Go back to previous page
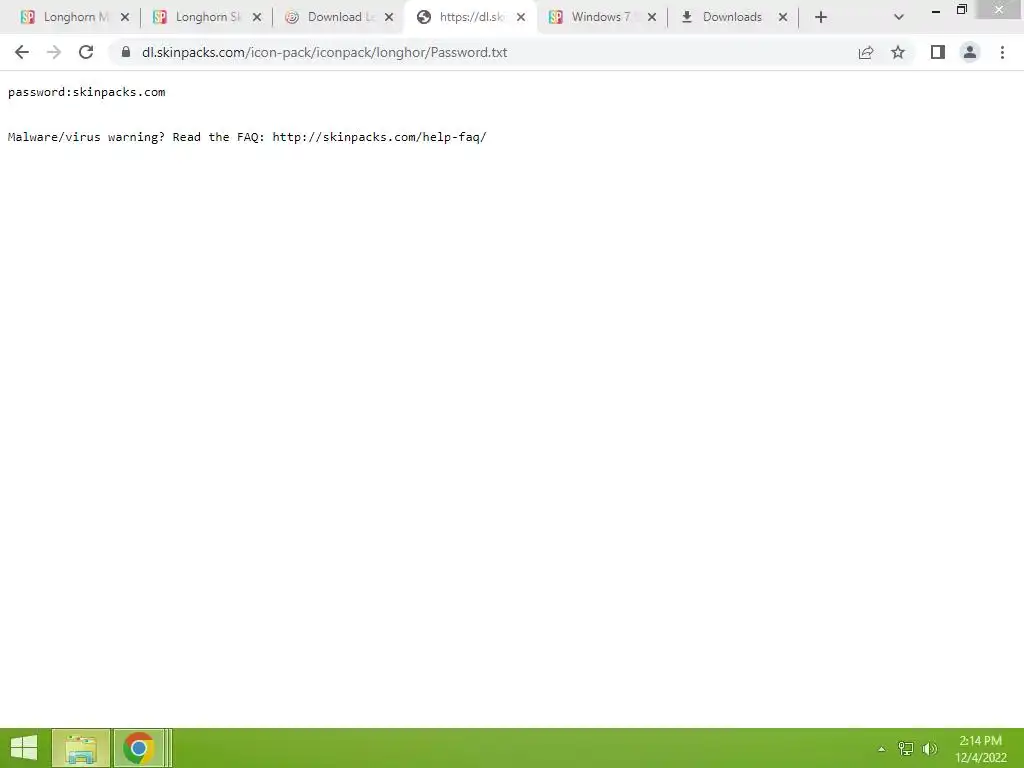Screen dimensions: 1024x768 [x=22, y=52]
